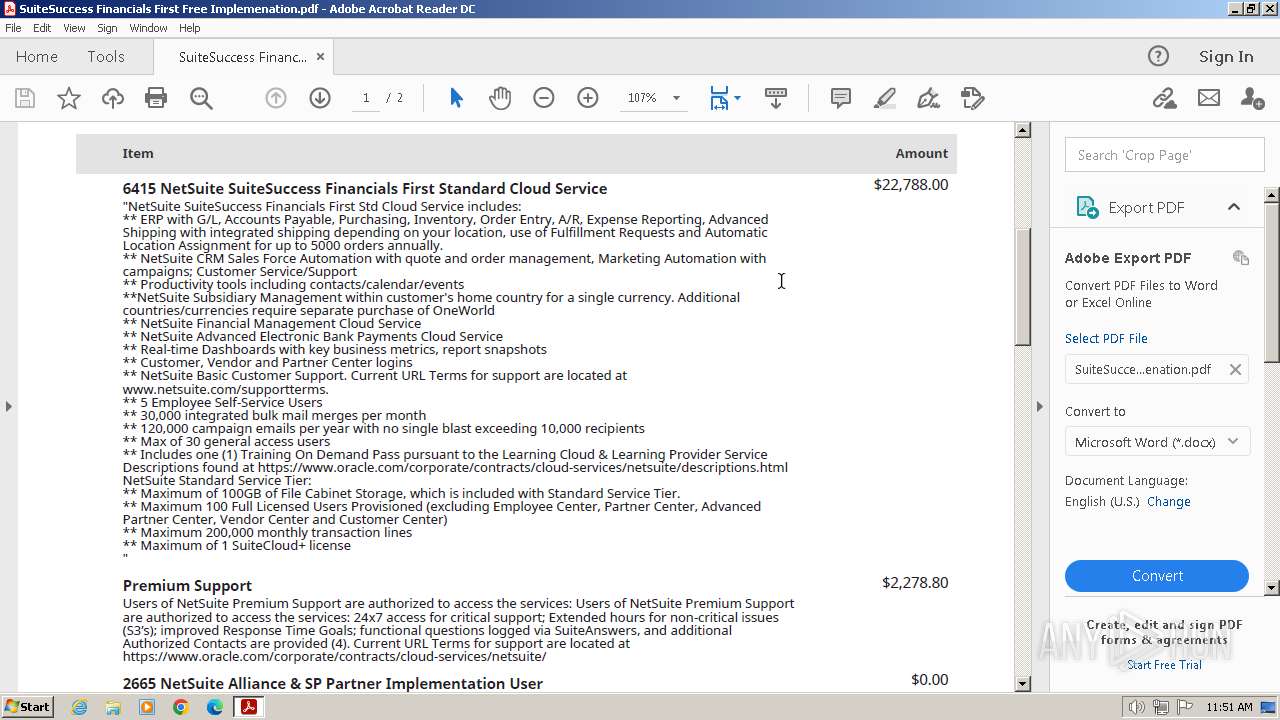Collapse the Export PDF panel chevron
The width and height of the screenshot is (1280, 720).
click(1234, 207)
